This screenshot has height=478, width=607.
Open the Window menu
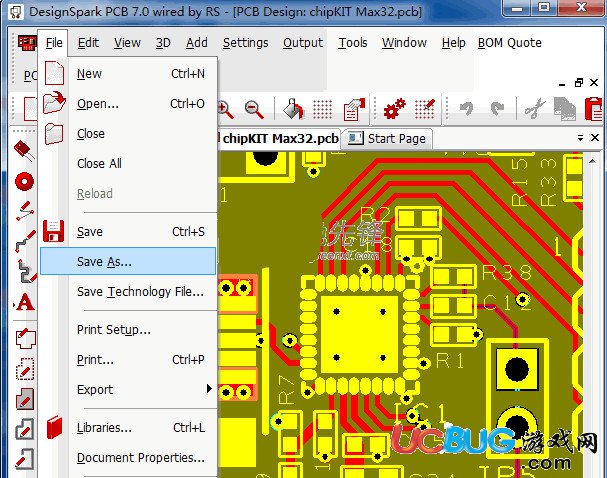[x=404, y=43]
